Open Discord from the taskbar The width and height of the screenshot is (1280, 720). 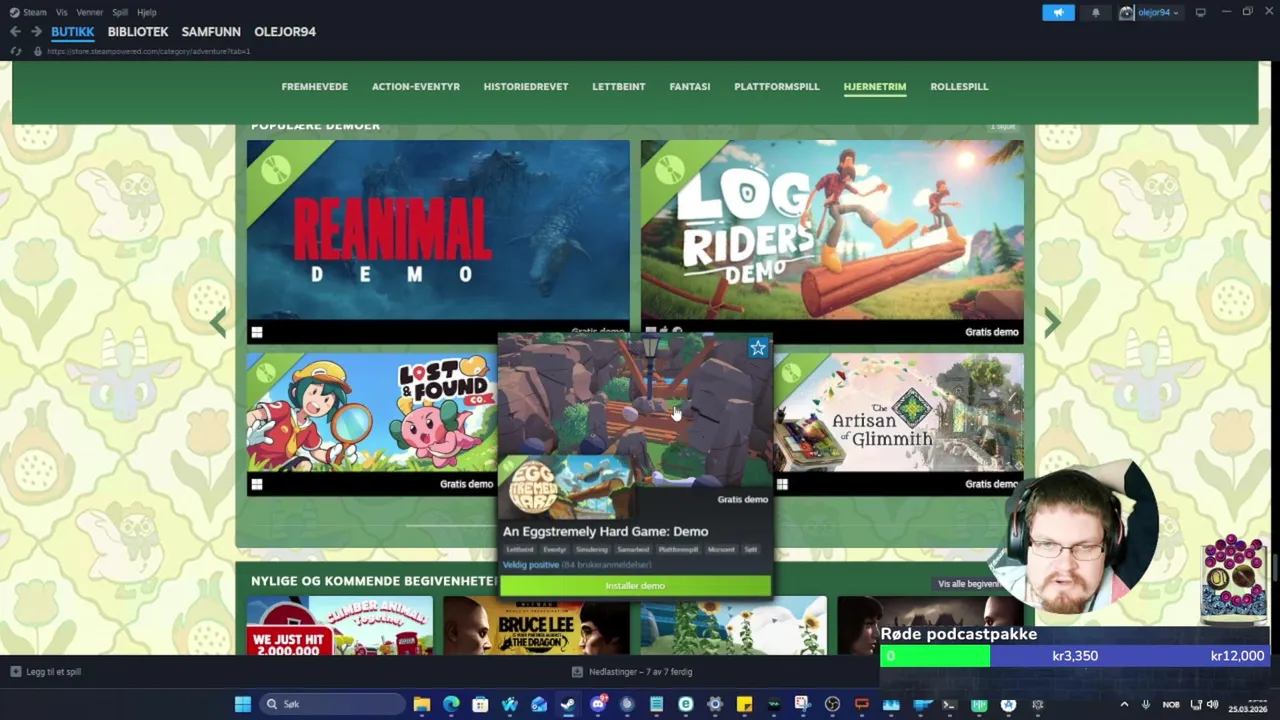[598, 705]
